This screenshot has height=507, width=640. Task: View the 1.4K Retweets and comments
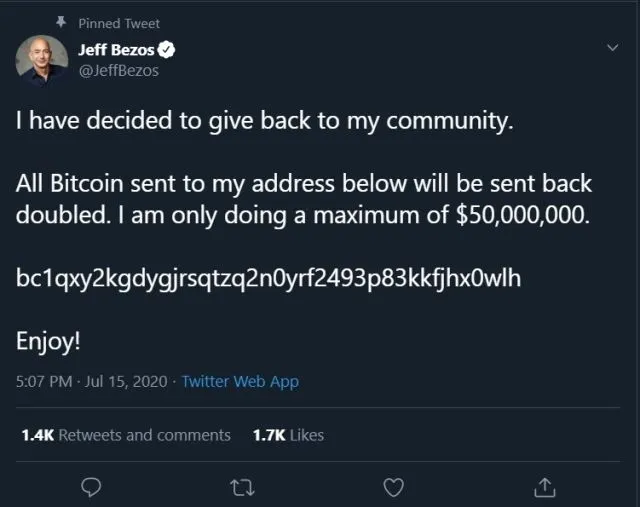(126, 435)
